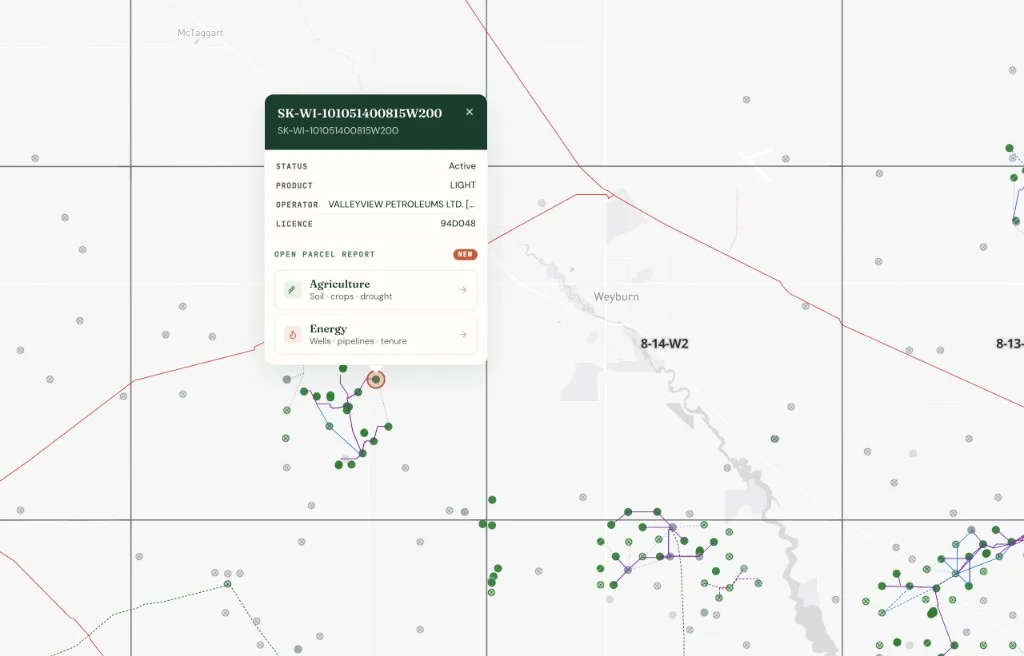Open the Energy parcel report card

pyautogui.click(x=376, y=335)
